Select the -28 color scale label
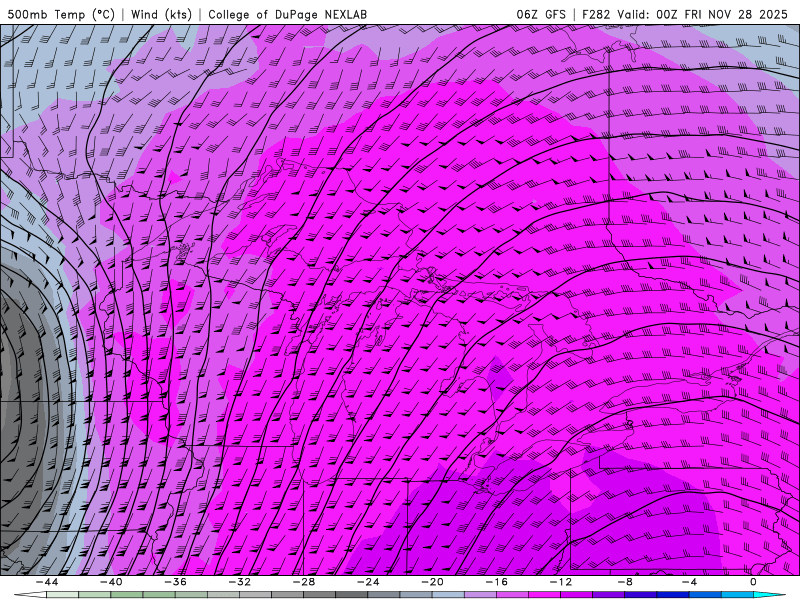The height and width of the screenshot is (600, 800). 304,582
